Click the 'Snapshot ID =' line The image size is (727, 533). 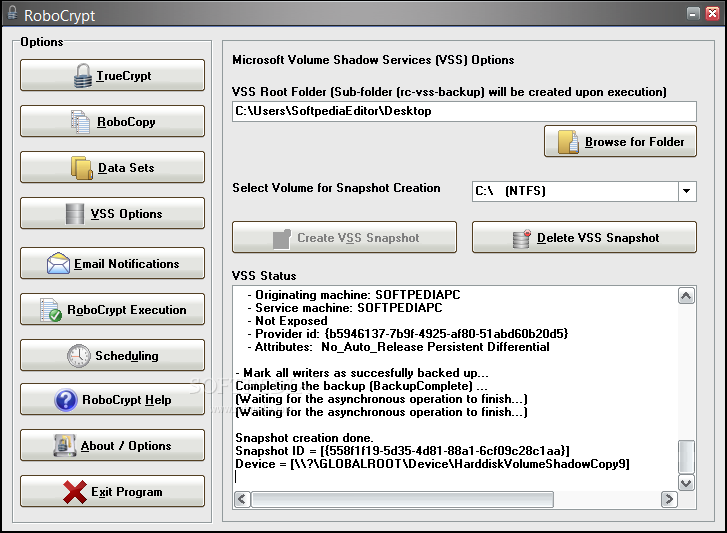402,451
